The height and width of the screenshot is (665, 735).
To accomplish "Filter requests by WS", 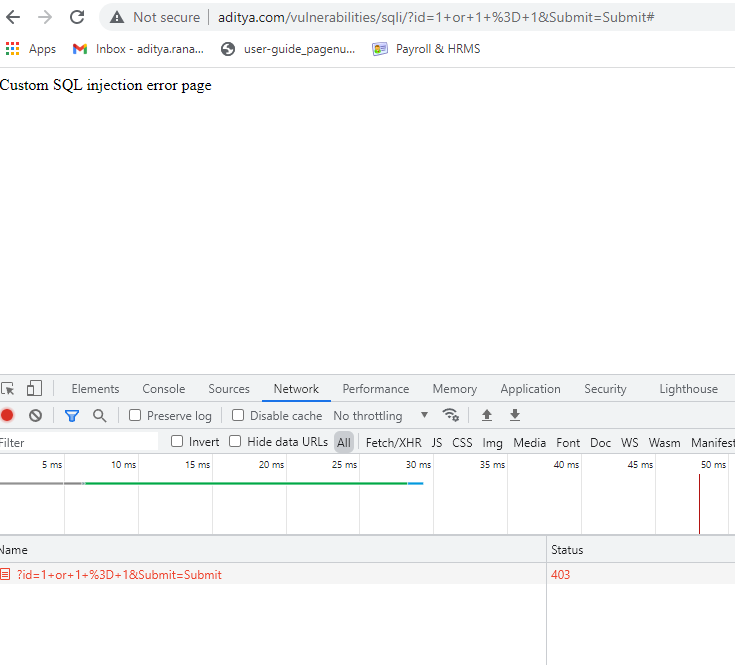I will point(630,442).
